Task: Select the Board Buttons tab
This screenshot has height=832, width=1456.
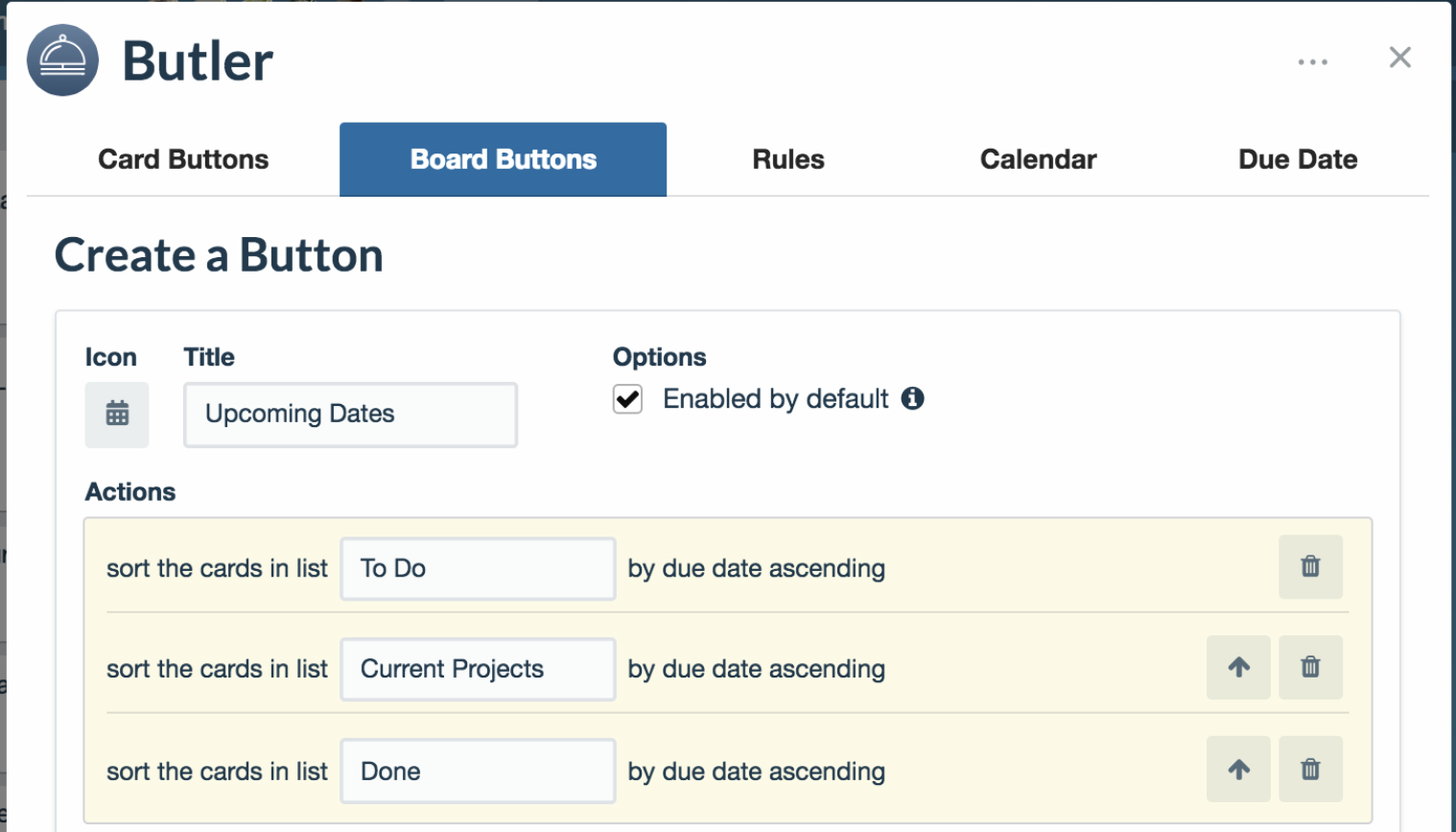Action: tap(503, 159)
